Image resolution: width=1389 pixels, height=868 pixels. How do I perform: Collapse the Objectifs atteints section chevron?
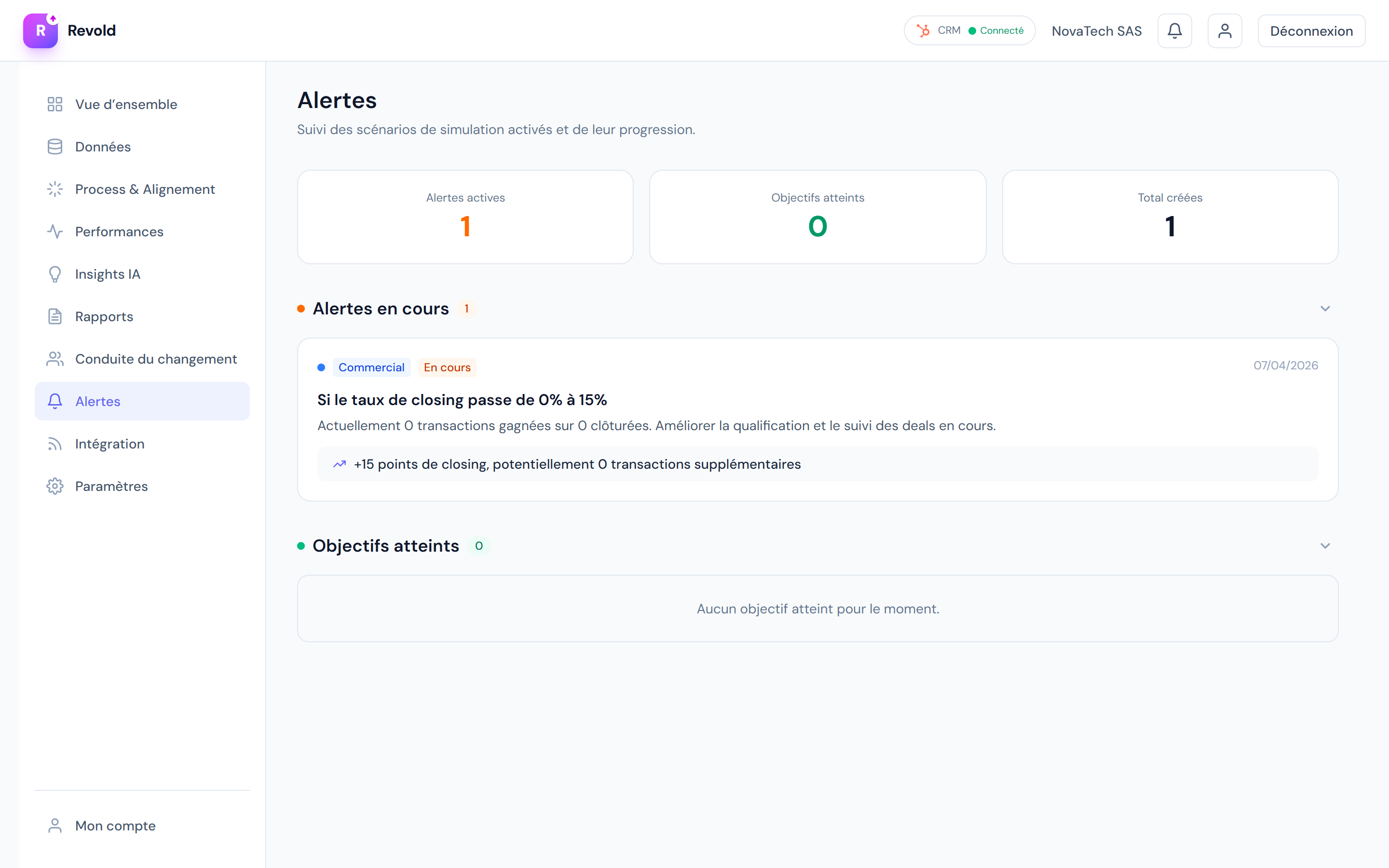tap(1325, 546)
